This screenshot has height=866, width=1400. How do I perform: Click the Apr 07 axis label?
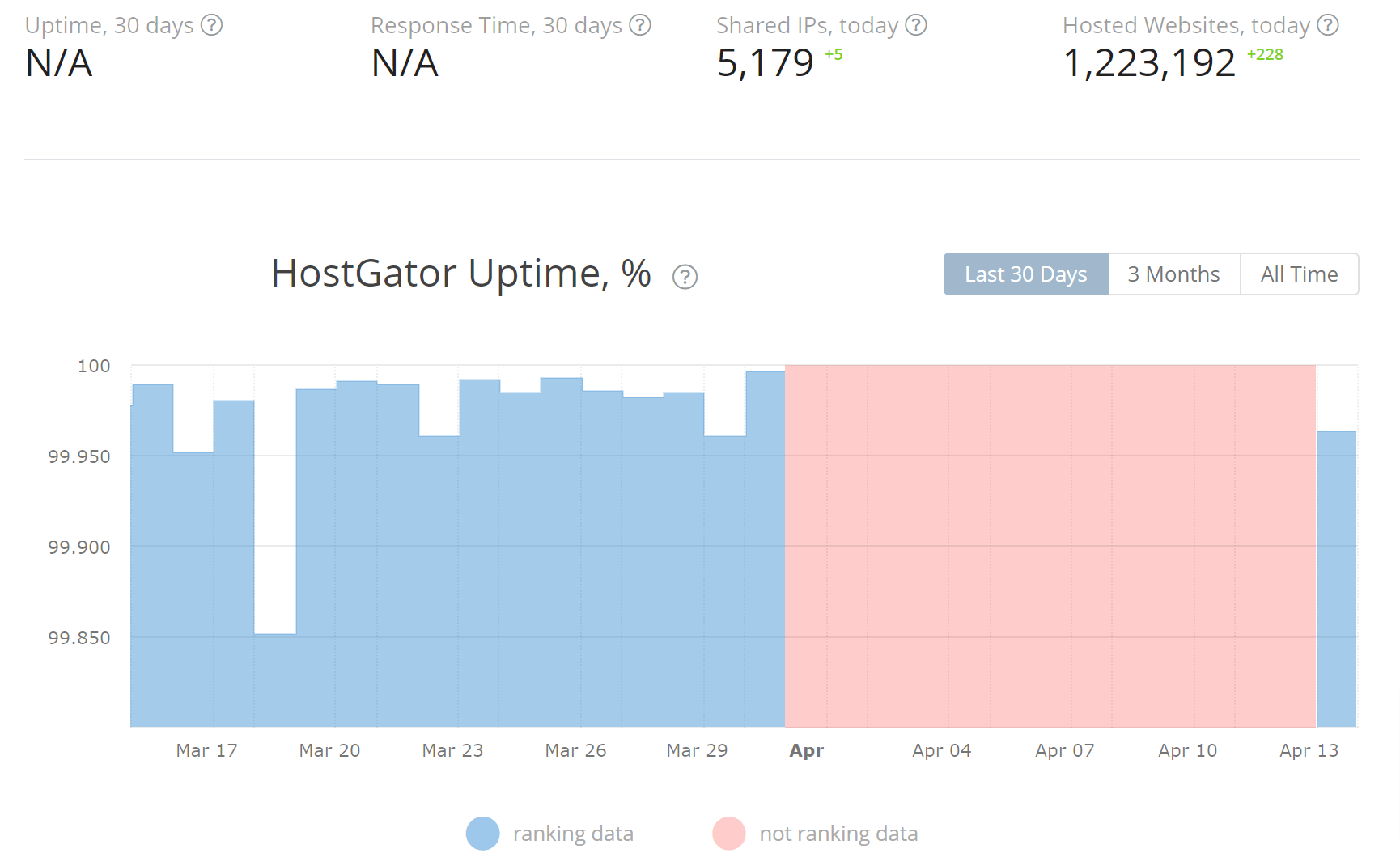point(1065,750)
